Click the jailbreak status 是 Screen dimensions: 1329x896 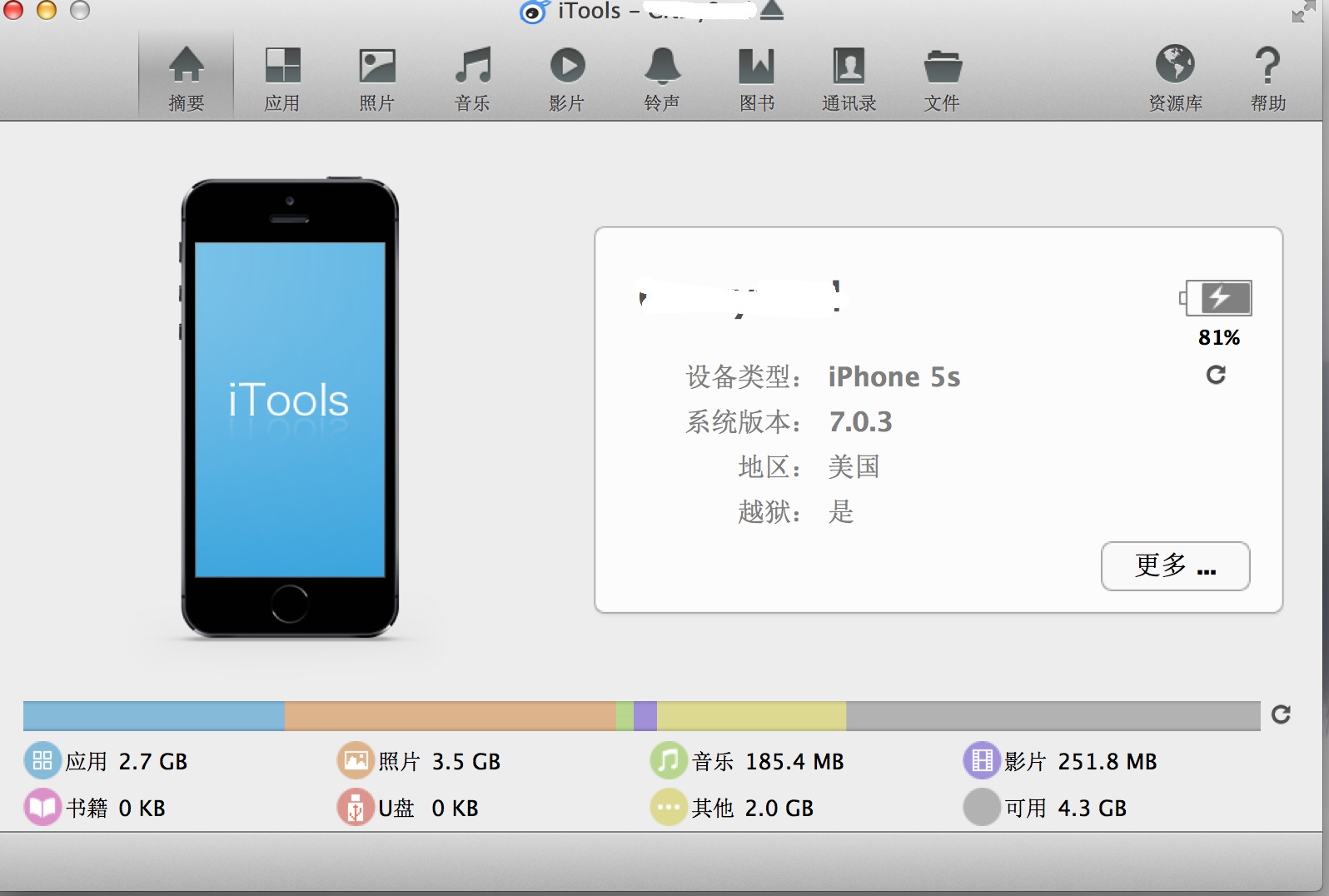[841, 511]
